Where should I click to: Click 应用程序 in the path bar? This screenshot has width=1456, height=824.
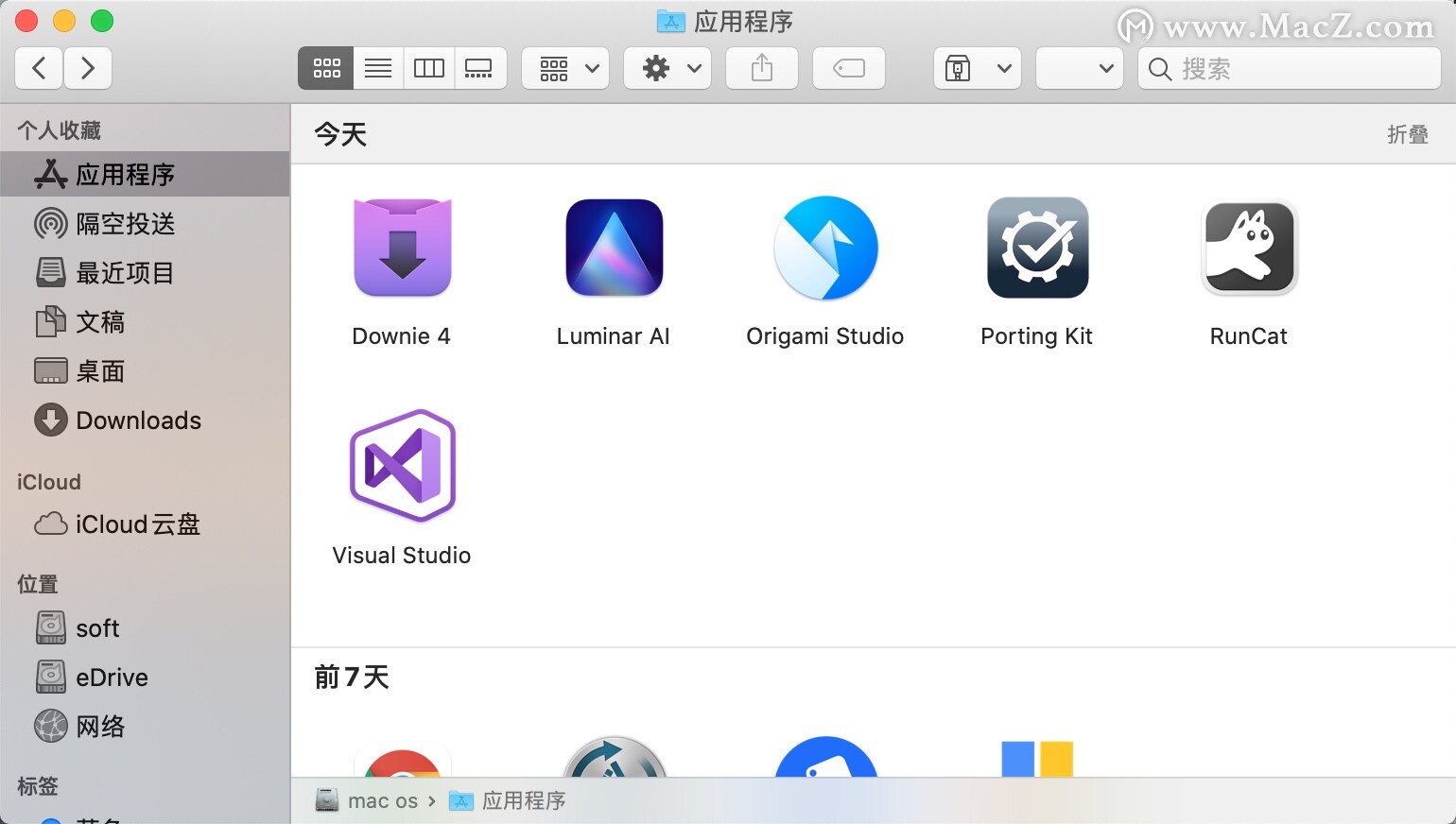[x=508, y=800]
